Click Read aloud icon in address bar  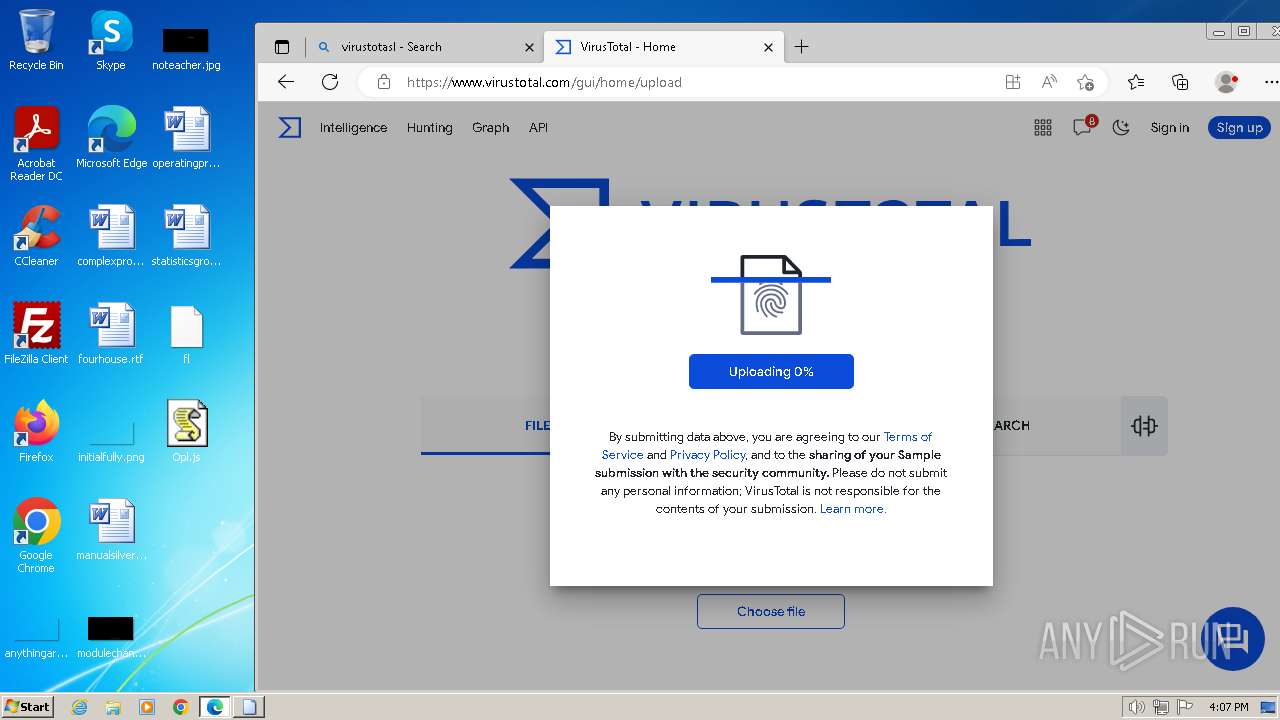1049,82
